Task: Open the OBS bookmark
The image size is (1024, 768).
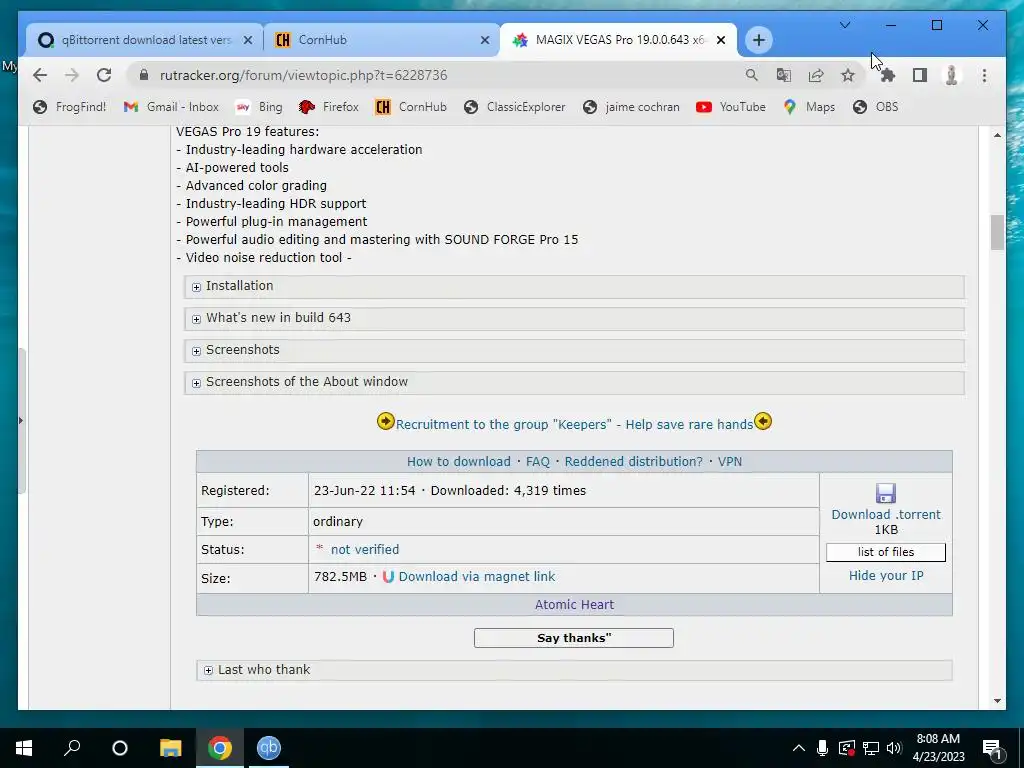Action: (x=876, y=107)
